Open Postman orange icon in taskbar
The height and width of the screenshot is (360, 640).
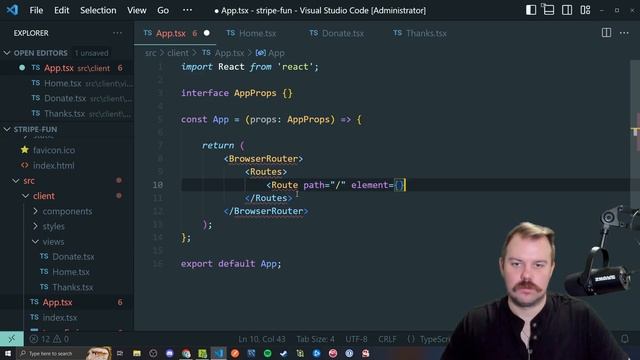235,353
